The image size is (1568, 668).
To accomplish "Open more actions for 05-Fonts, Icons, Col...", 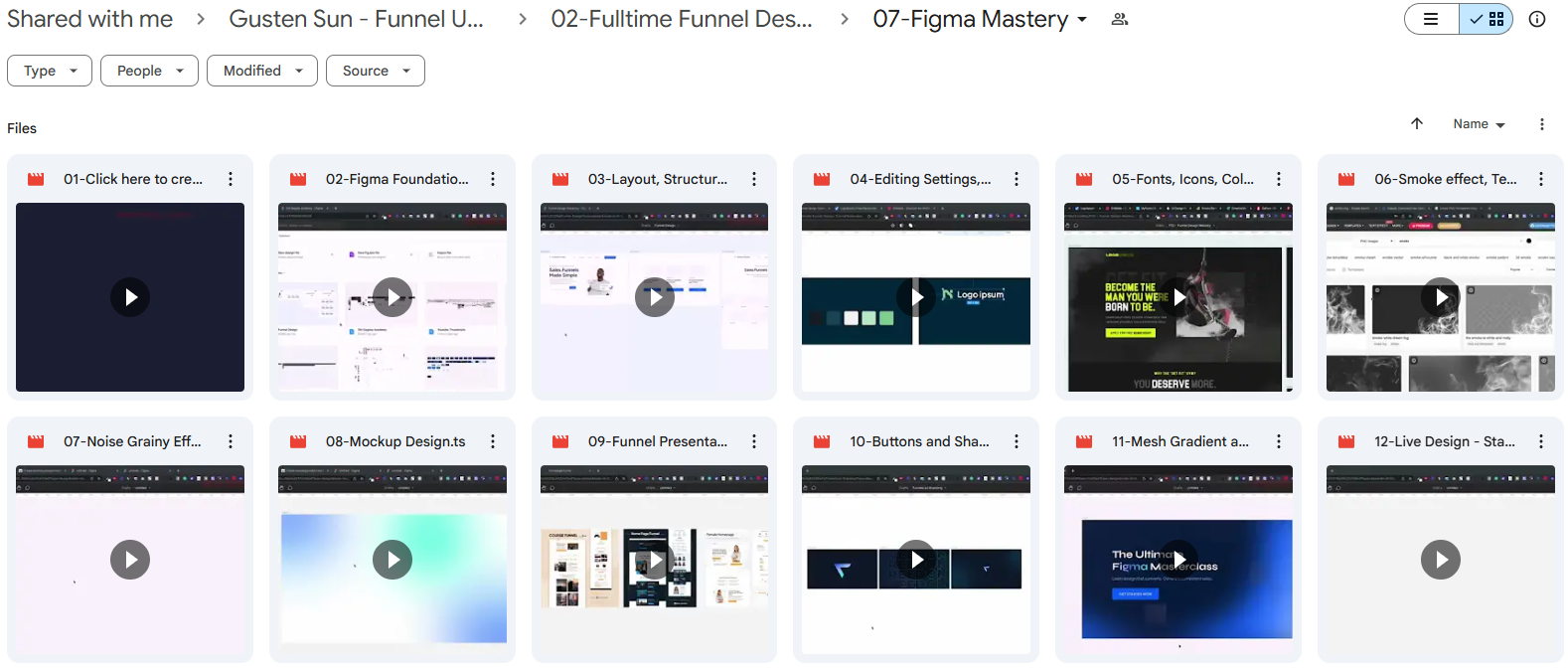I will tap(1279, 179).
